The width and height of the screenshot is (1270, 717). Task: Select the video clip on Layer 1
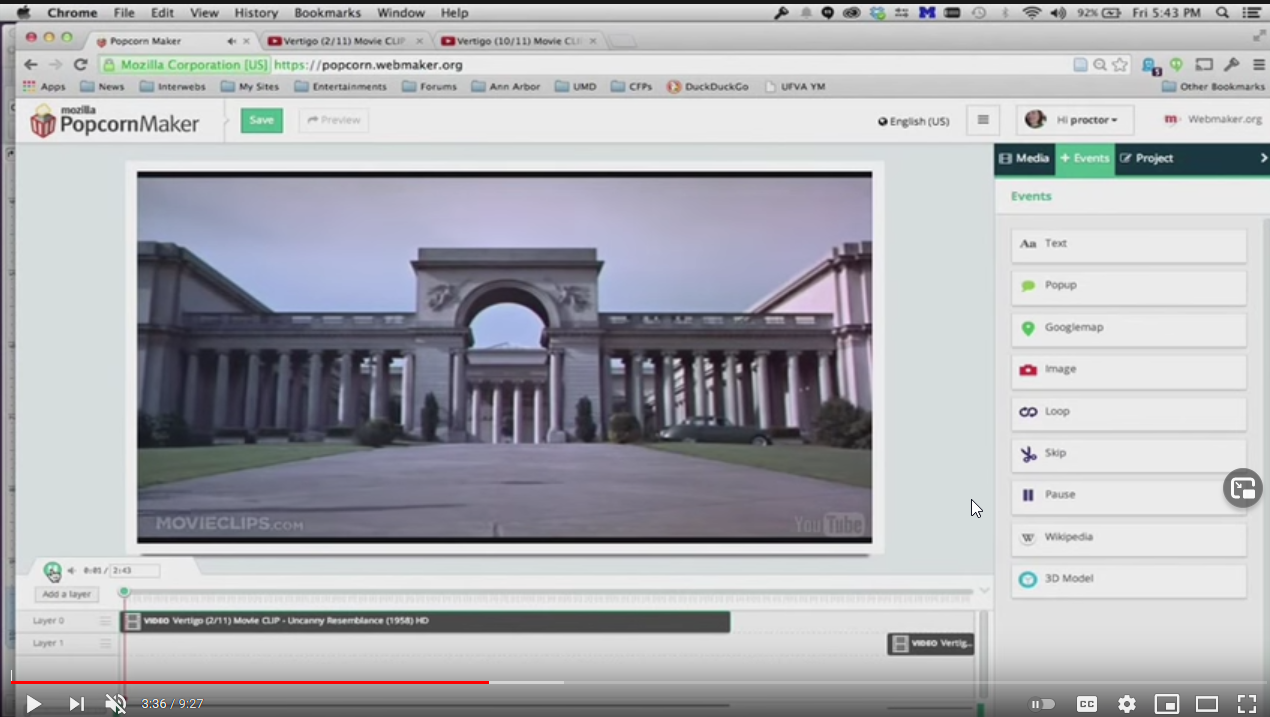click(931, 643)
